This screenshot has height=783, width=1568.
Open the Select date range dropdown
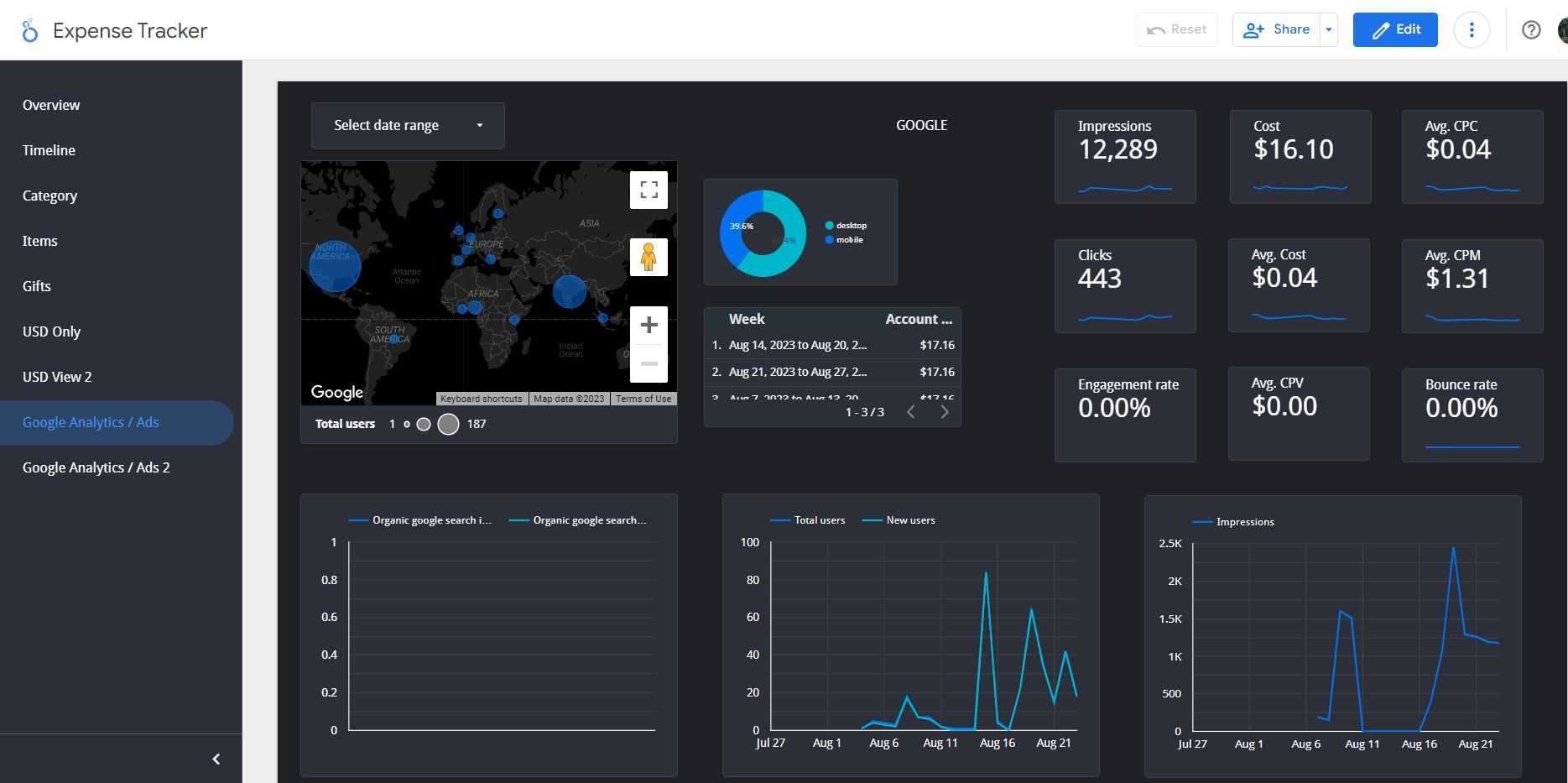(x=408, y=126)
